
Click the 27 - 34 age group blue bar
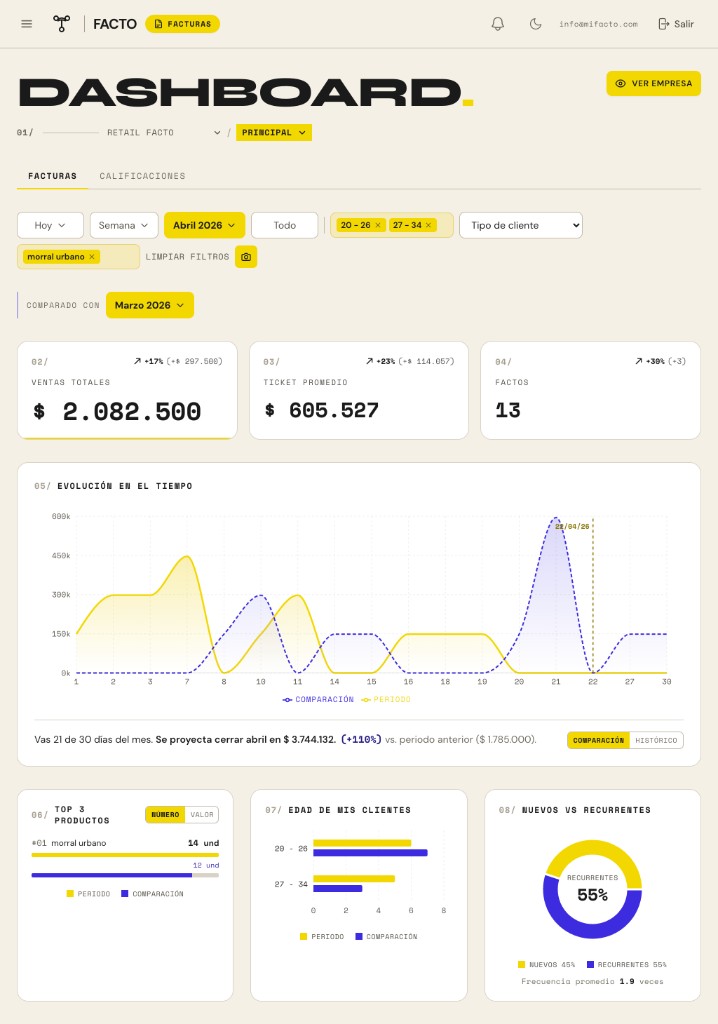coord(338,888)
